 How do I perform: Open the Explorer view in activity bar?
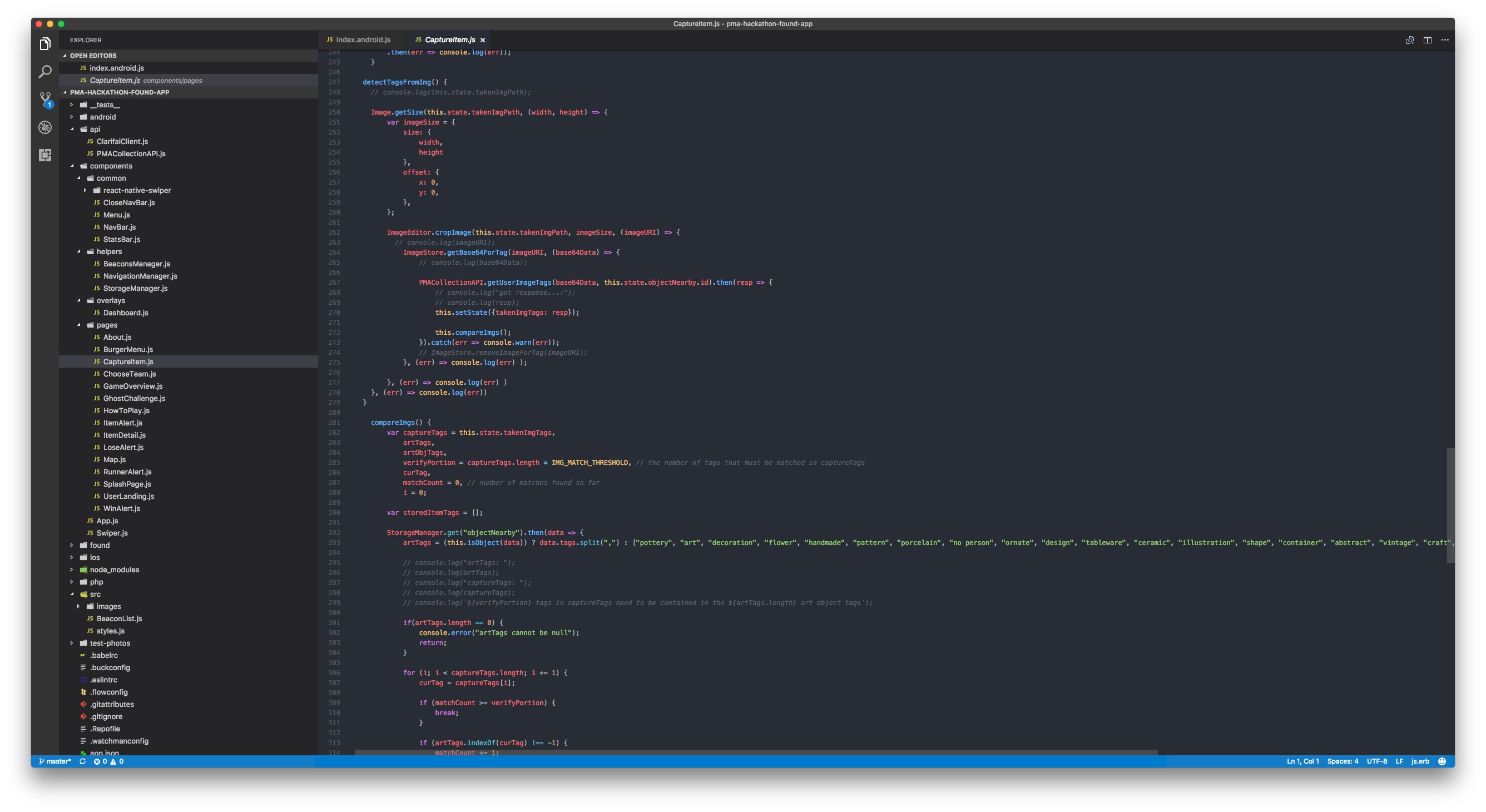coord(45,44)
